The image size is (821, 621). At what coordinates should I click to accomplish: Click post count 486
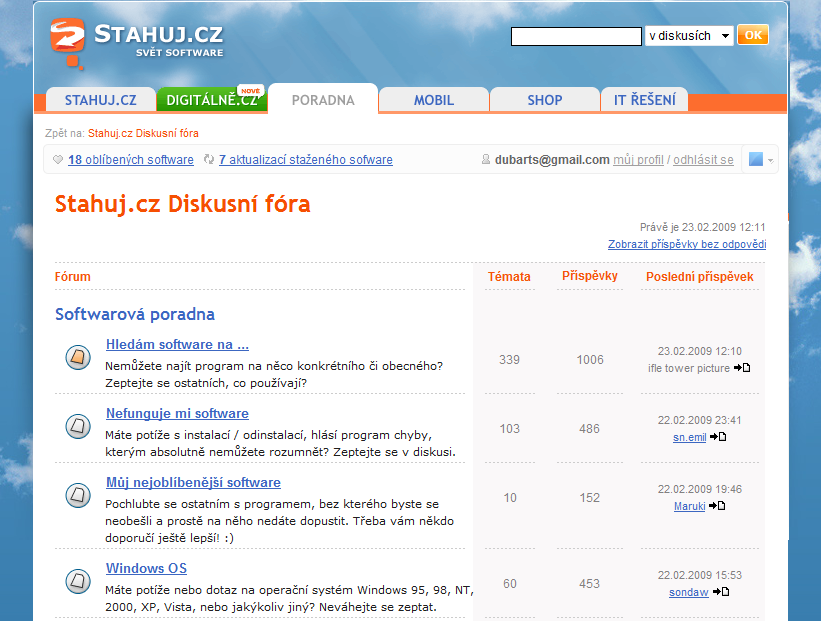590,429
